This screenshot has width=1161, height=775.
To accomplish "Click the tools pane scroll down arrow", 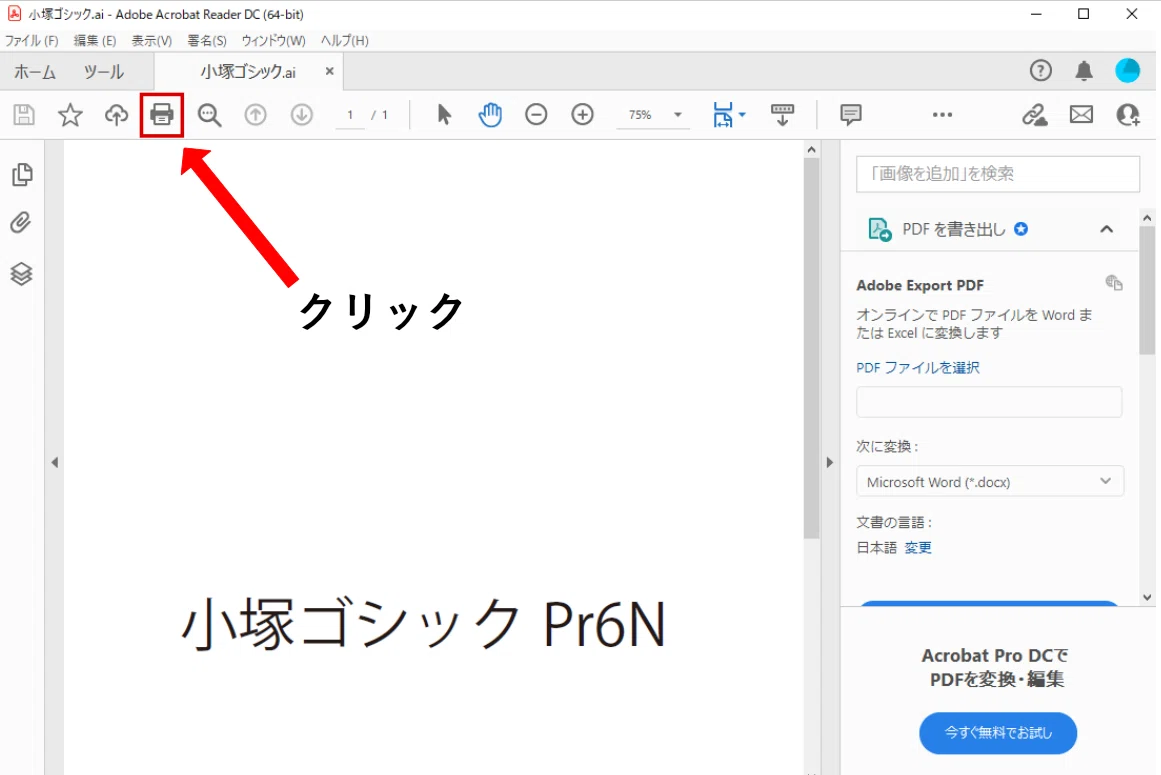I will pos(1147,597).
